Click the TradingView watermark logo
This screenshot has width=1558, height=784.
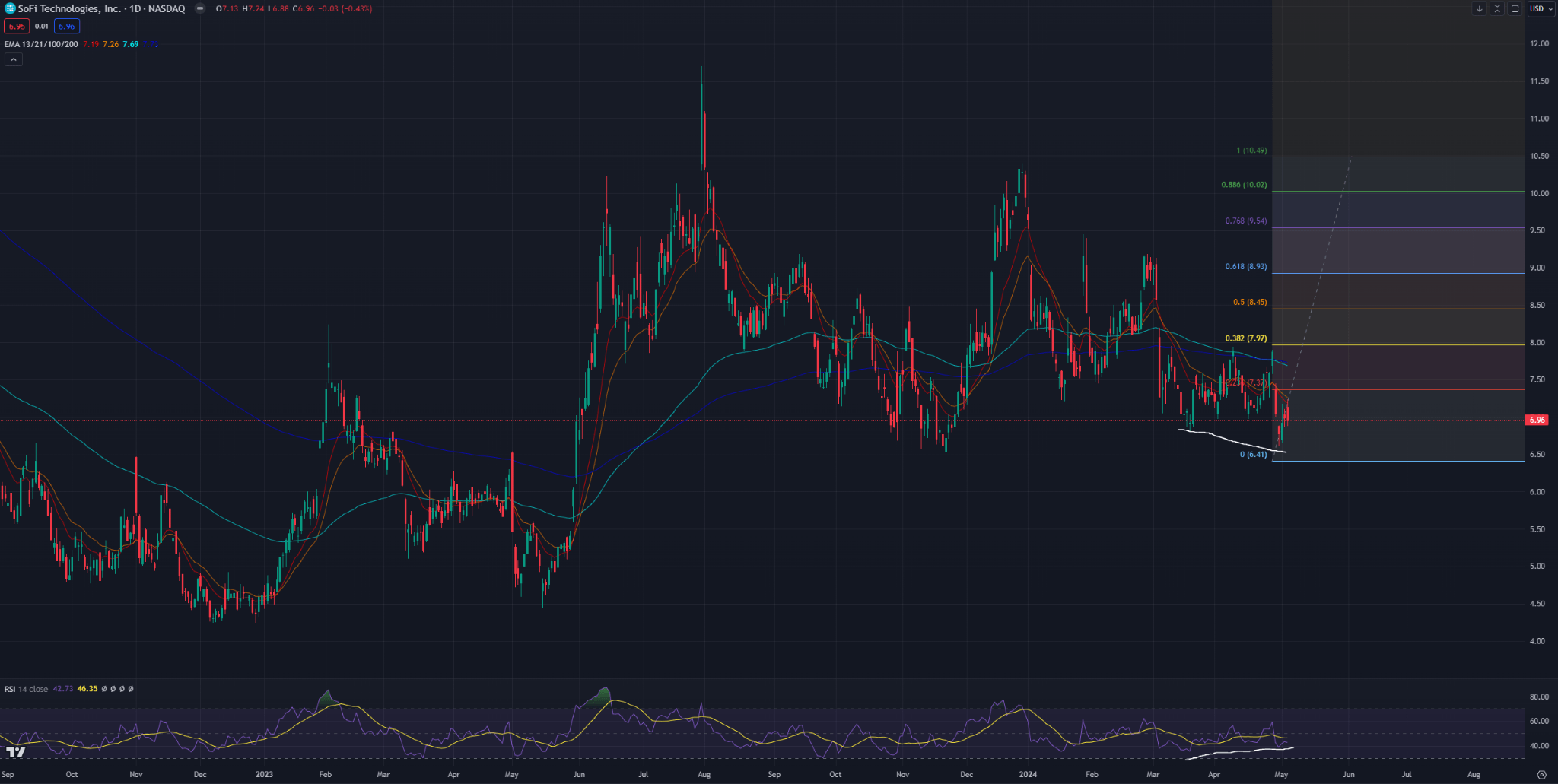pos(16,754)
